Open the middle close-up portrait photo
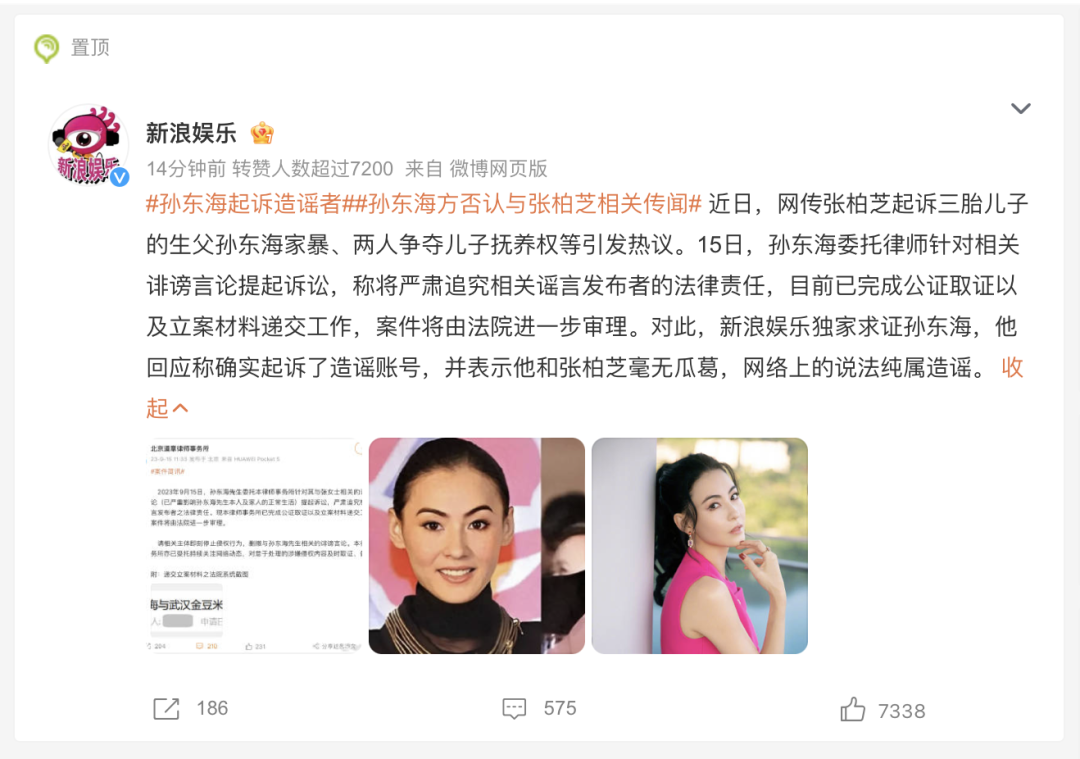Image resolution: width=1080 pixels, height=759 pixels. coord(477,545)
